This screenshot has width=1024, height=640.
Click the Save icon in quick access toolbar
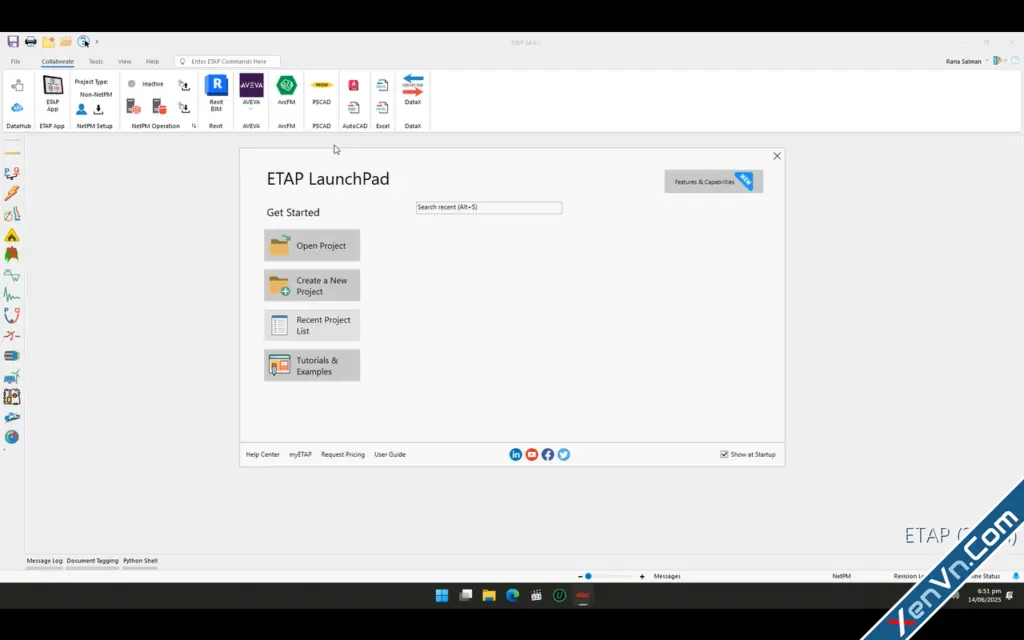[x=13, y=42]
